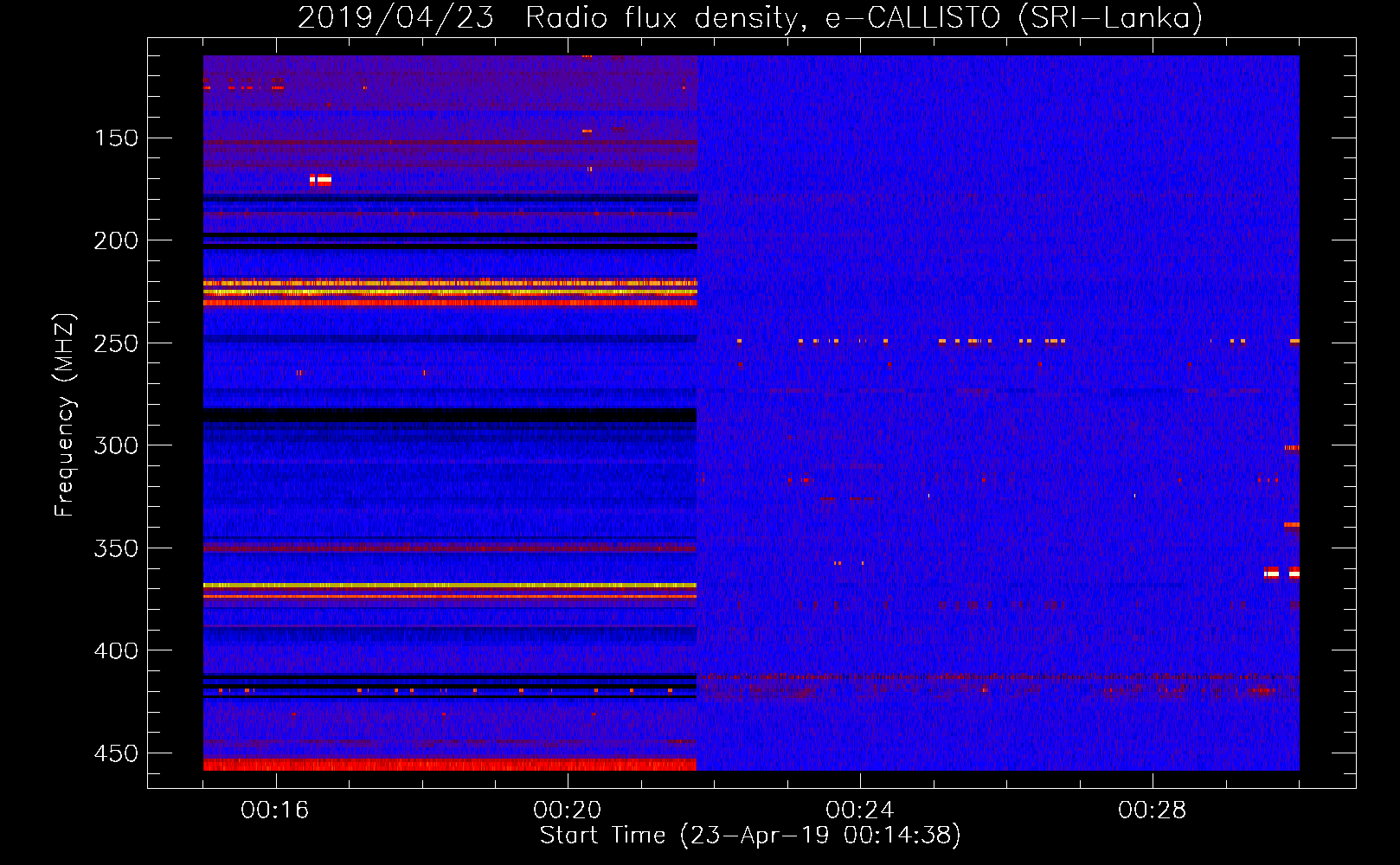The image size is (1400, 865).
Task: Click the 00:28 time tick label
Action: click(x=1153, y=811)
